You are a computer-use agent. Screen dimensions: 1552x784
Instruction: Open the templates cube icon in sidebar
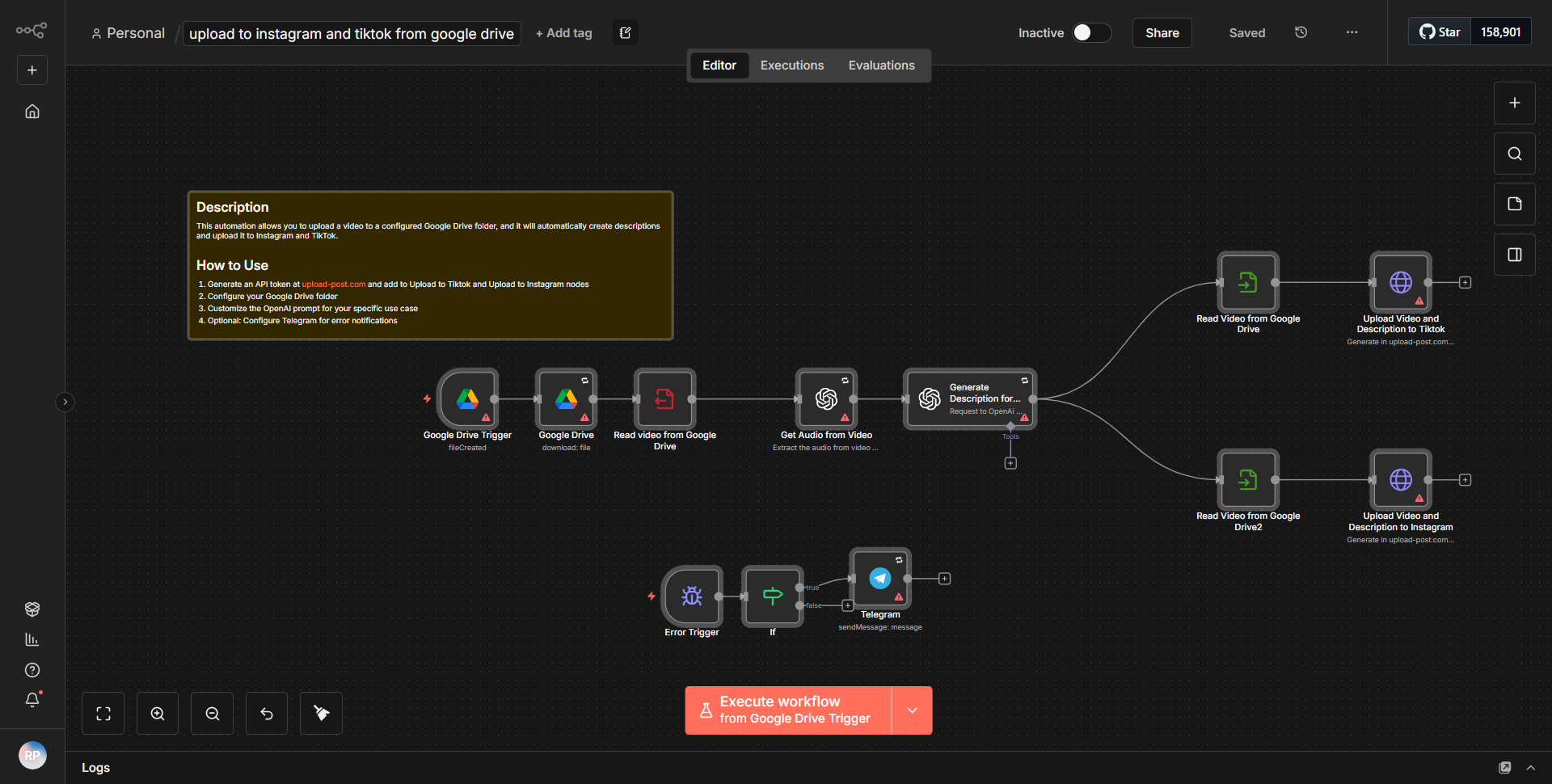(x=32, y=609)
